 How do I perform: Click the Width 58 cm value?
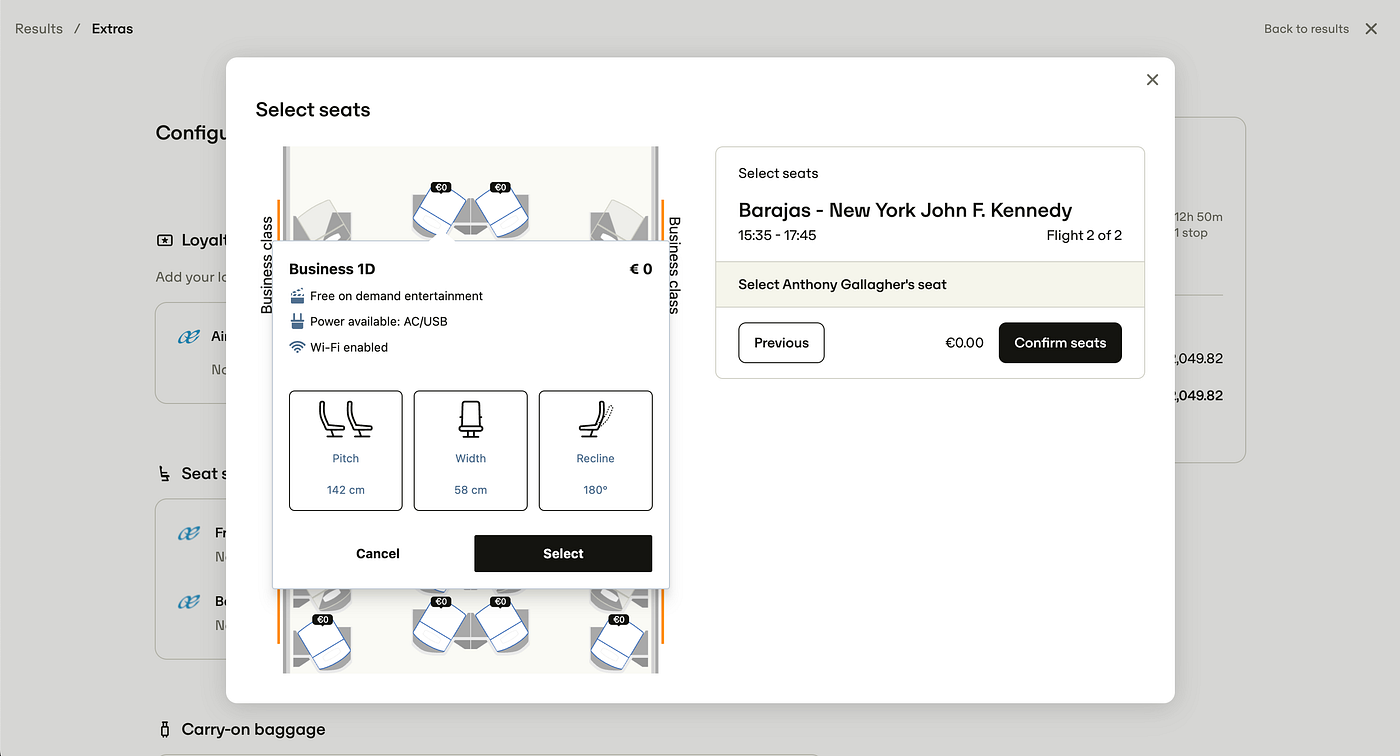470,490
